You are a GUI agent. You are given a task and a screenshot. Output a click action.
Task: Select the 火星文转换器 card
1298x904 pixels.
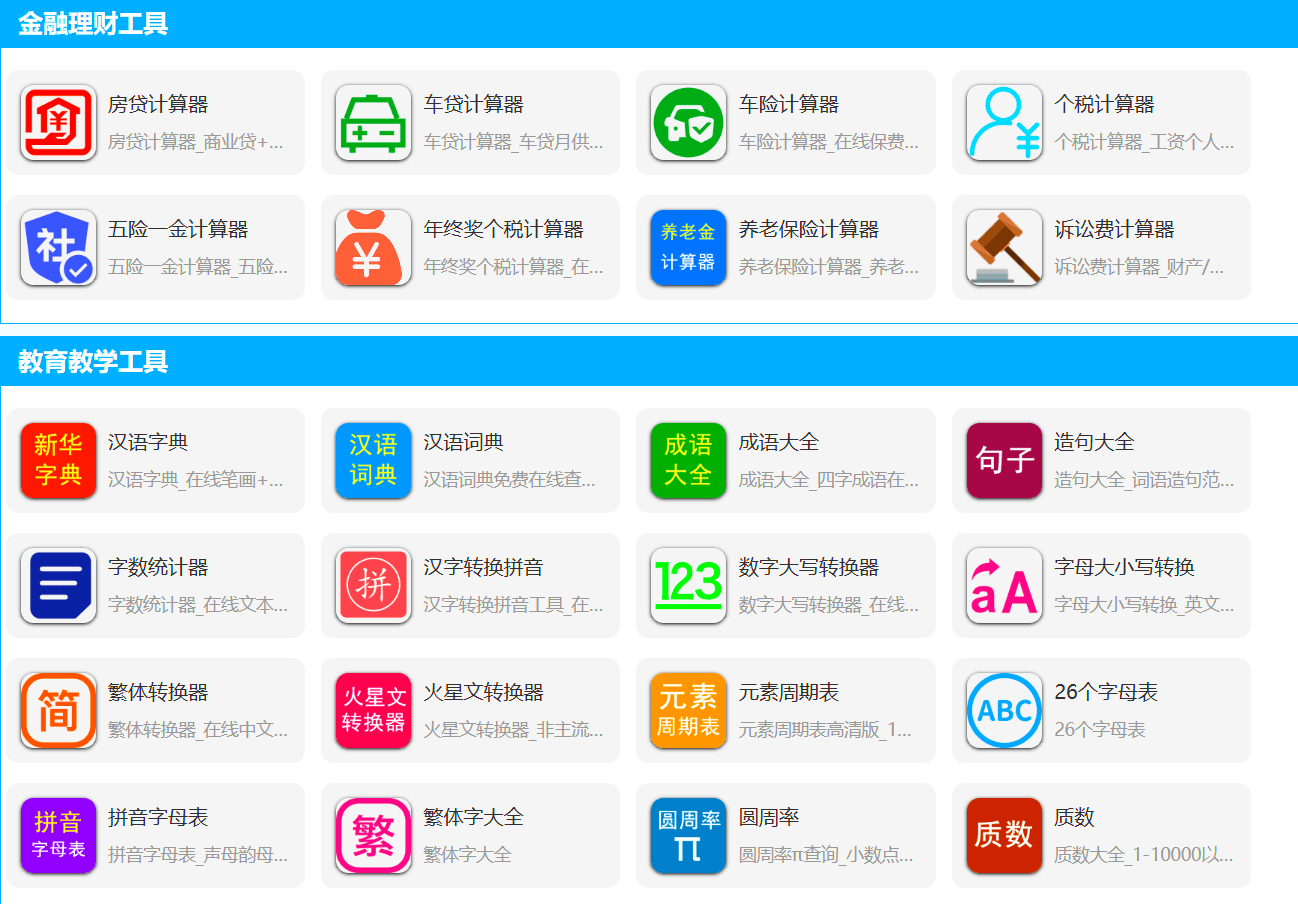(470, 711)
